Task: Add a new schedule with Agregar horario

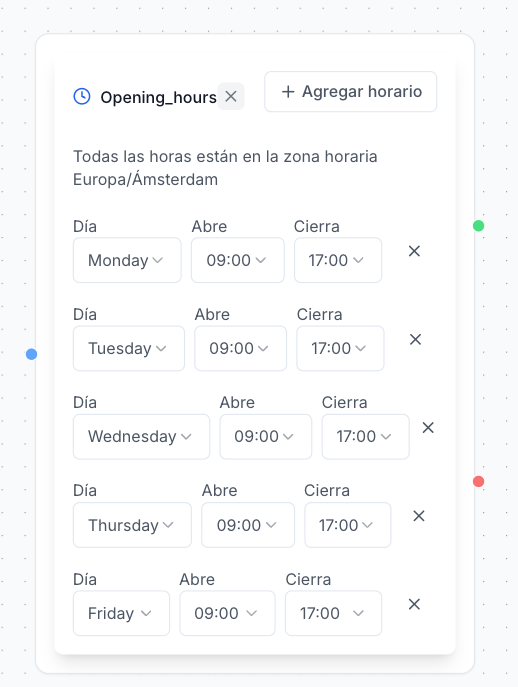Action: pyautogui.click(x=351, y=92)
